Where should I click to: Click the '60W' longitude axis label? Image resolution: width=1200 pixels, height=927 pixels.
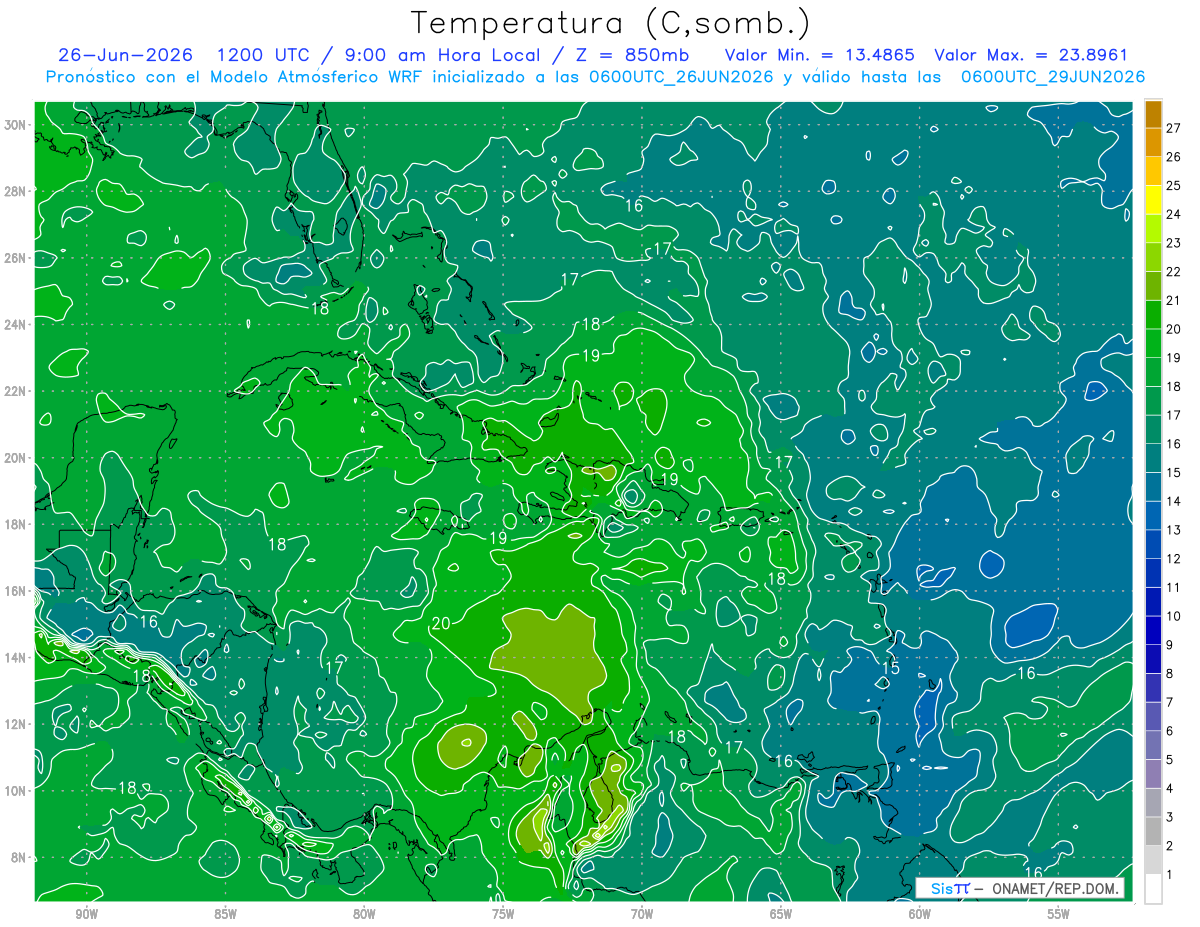pos(920,914)
